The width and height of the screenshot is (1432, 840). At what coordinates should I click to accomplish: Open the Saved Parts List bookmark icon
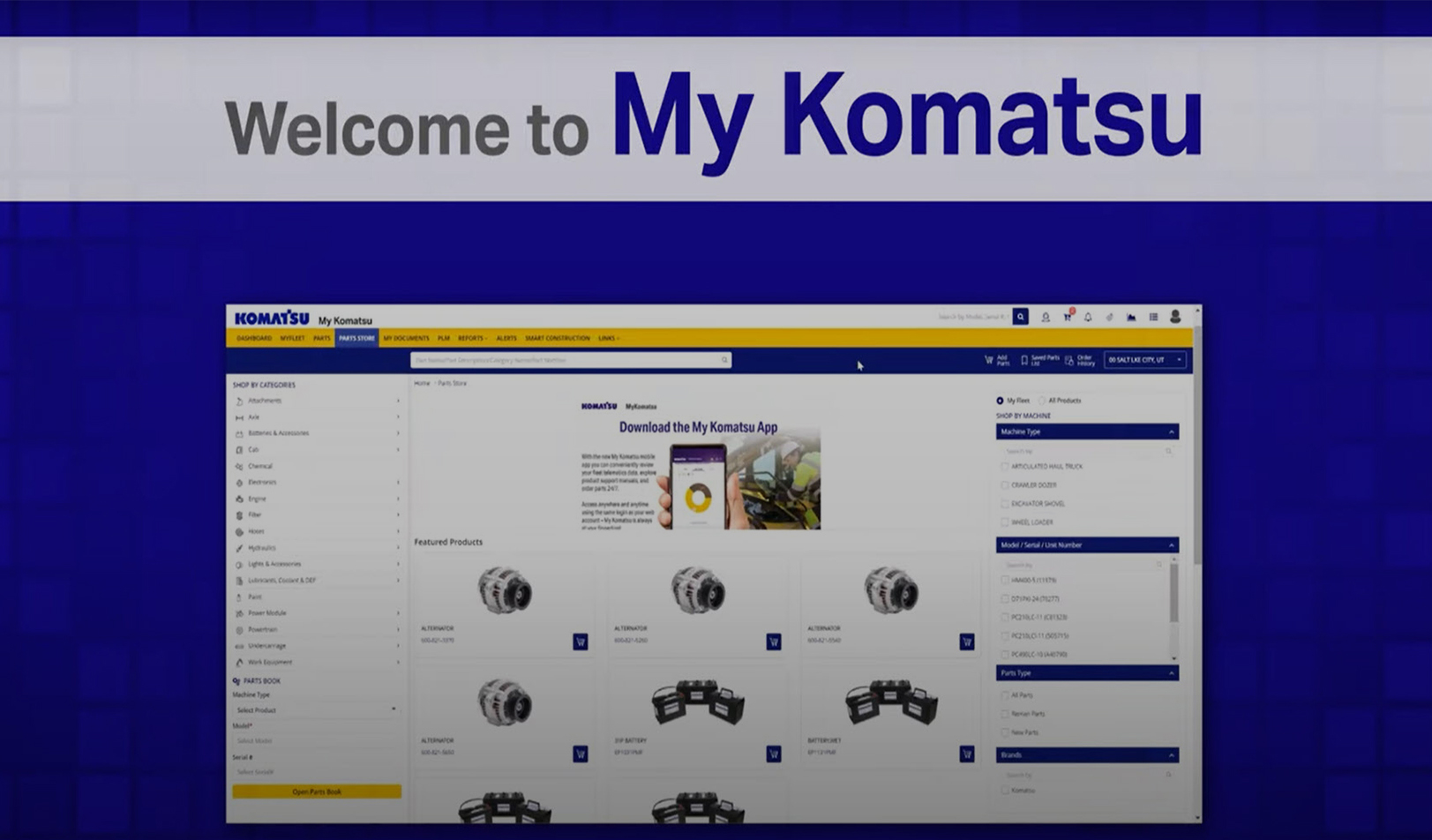coord(1024,360)
